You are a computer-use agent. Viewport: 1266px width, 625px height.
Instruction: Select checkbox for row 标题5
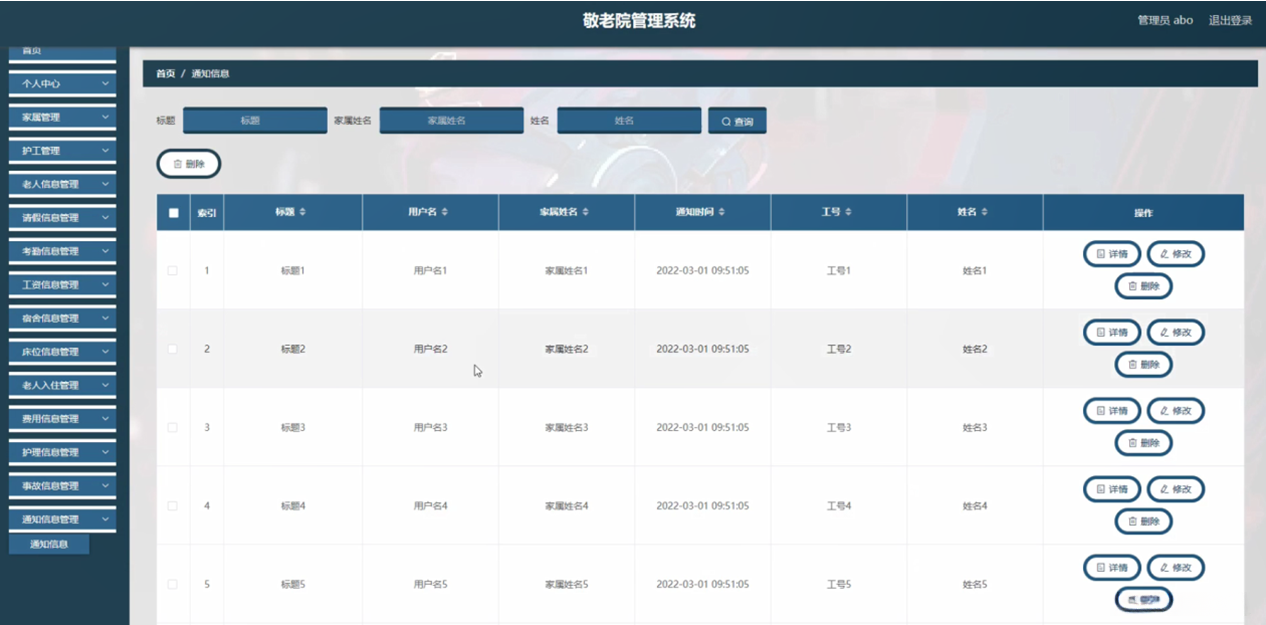point(173,584)
